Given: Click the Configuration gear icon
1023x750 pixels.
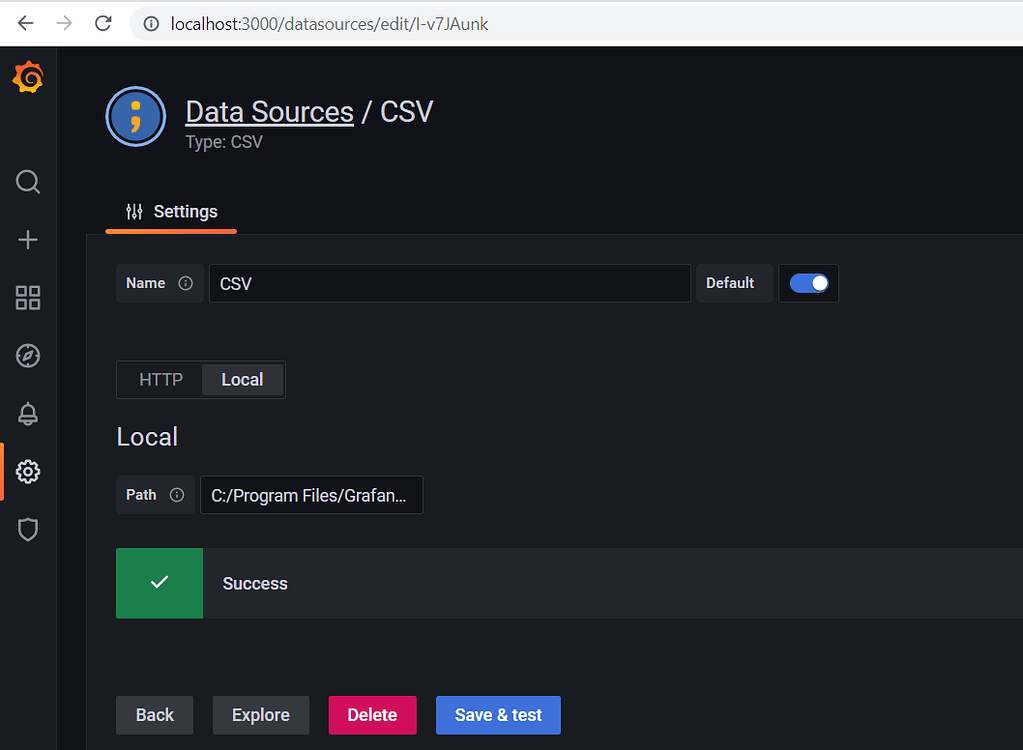Looking at the screenshot, I should click(x=27, y=471).
